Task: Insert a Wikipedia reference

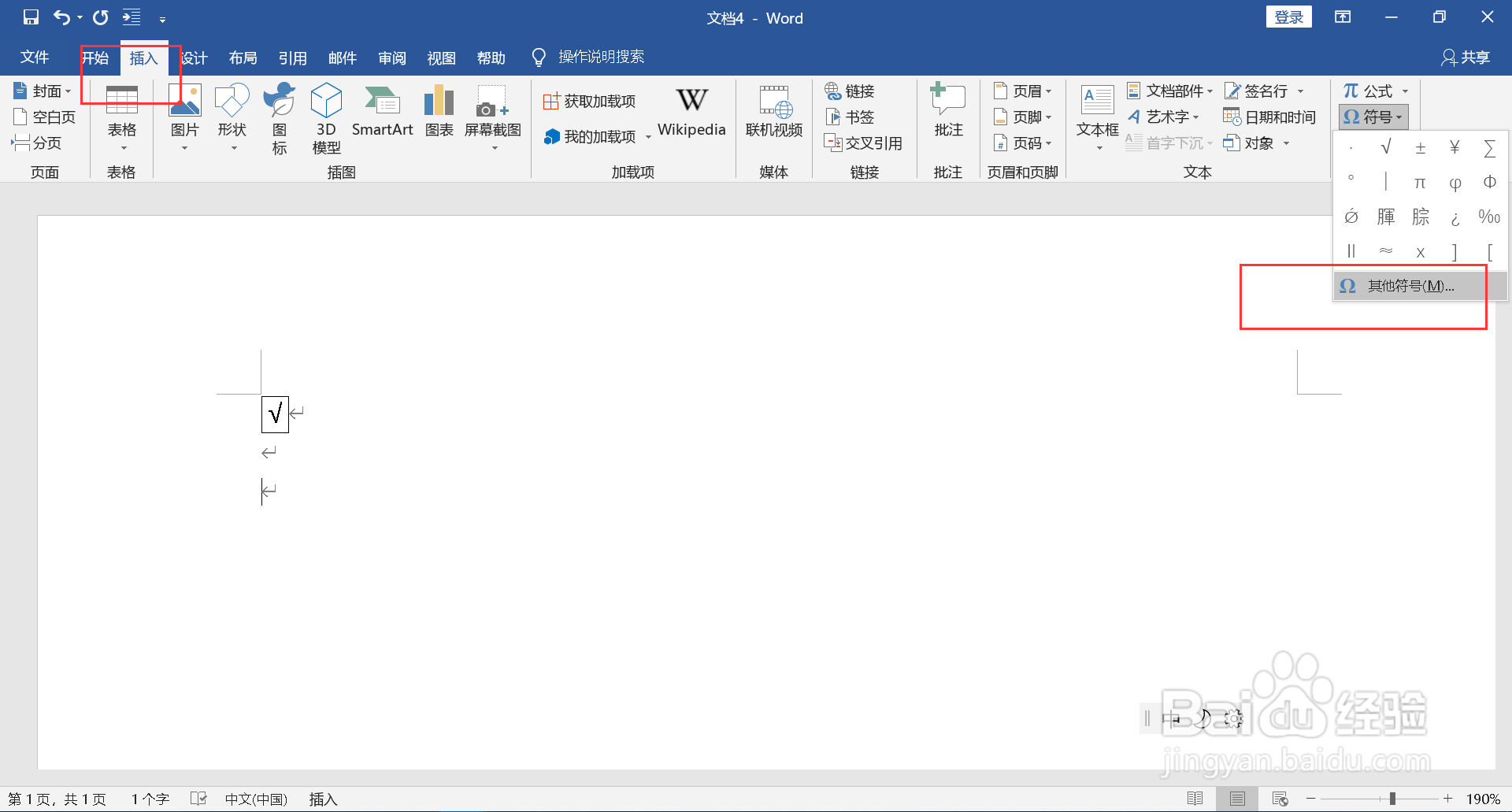Action: [691, 114]
